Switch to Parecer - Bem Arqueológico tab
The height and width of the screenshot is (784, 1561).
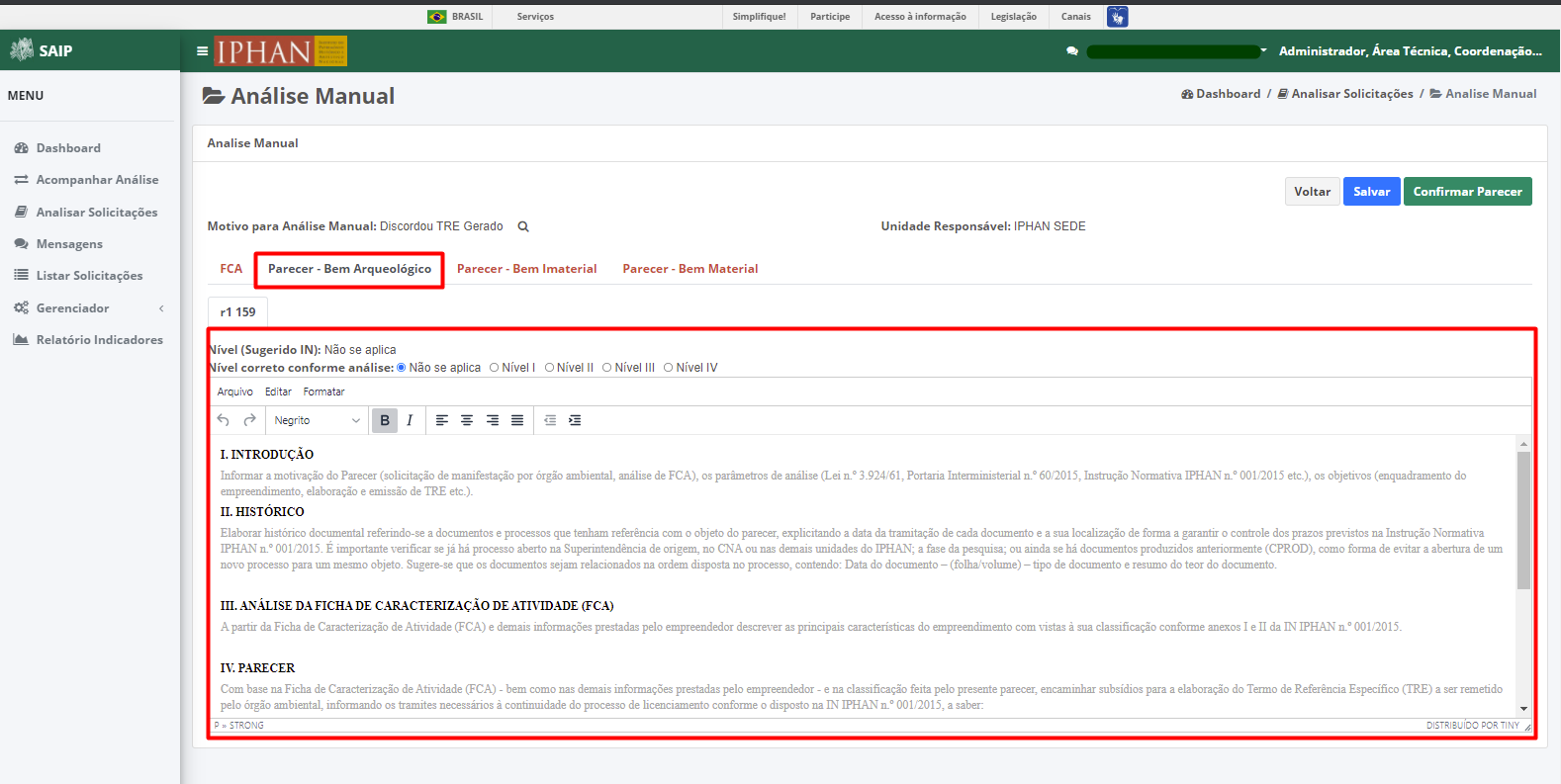pos(349,269)
